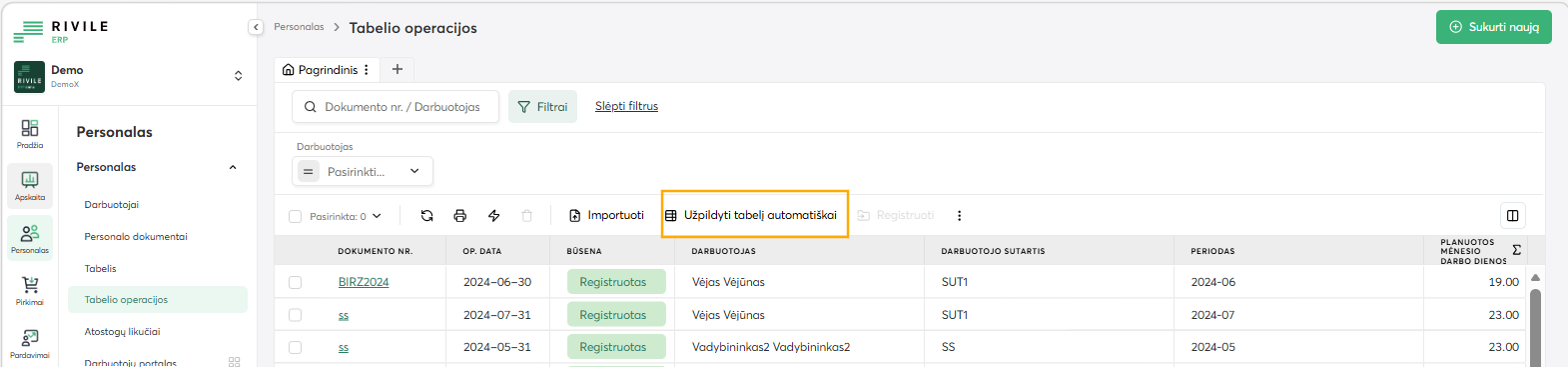
Task: Open the Apskaita sidebar icon
Action: coord(30,185)
